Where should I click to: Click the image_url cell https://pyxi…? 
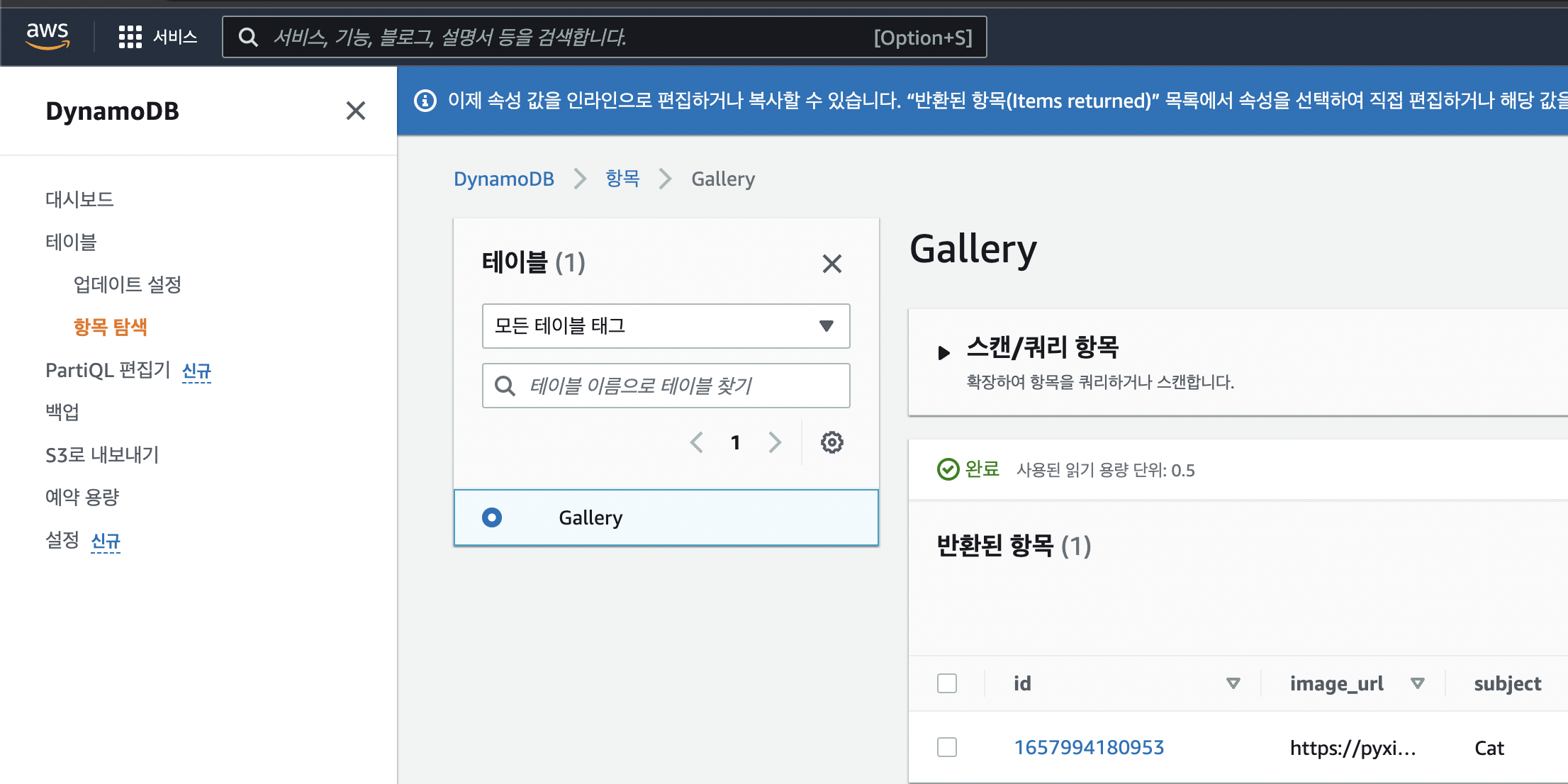[1353, 748]
